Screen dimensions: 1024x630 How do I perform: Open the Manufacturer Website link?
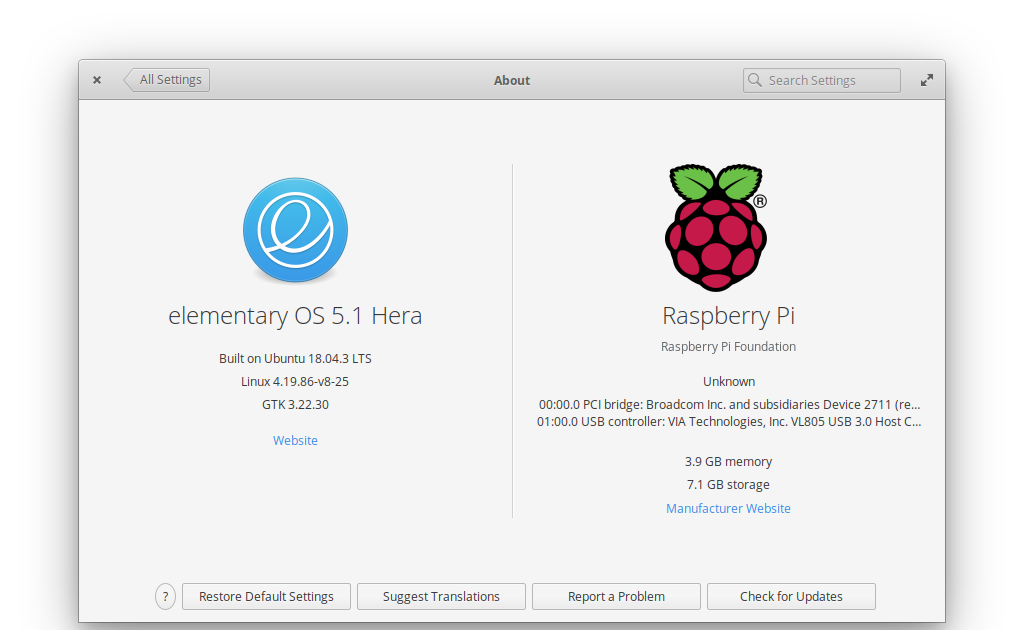pyautogui.click(x=728, y=508)
